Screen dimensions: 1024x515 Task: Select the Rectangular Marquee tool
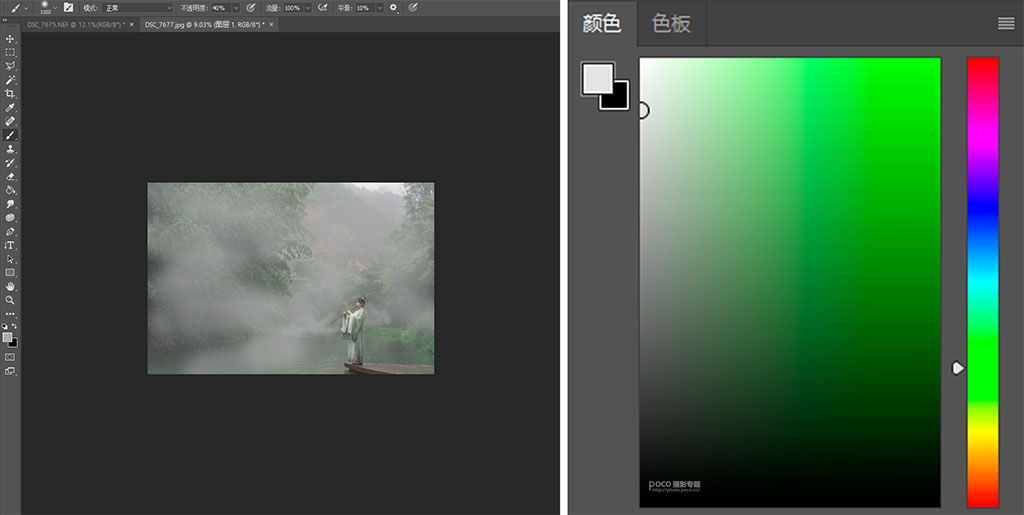pyautogui.click(x=10, y=53)
